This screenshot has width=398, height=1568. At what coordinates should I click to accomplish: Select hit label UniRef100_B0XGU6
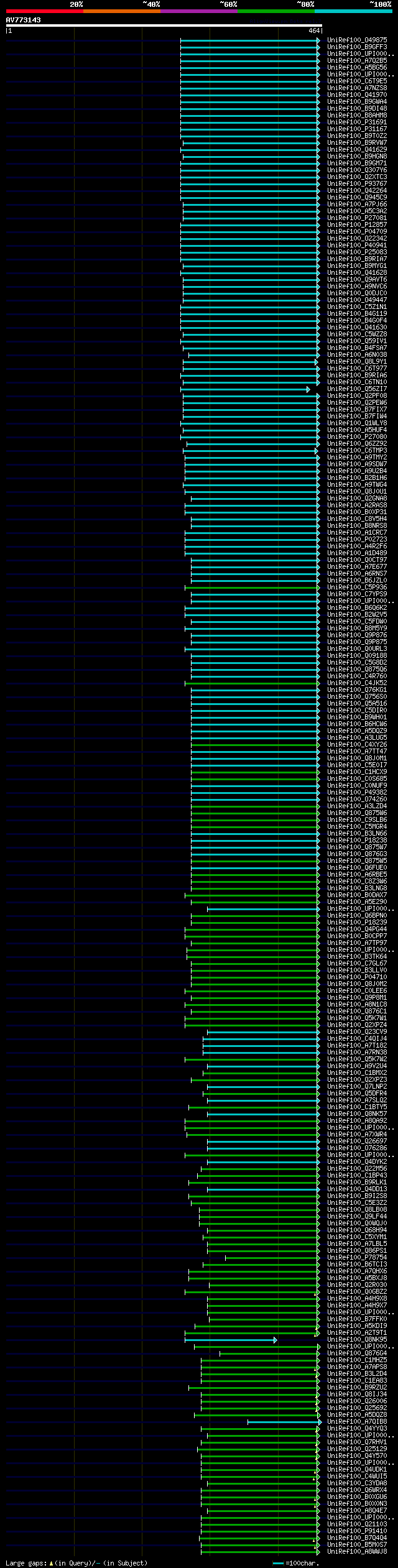357,1497
